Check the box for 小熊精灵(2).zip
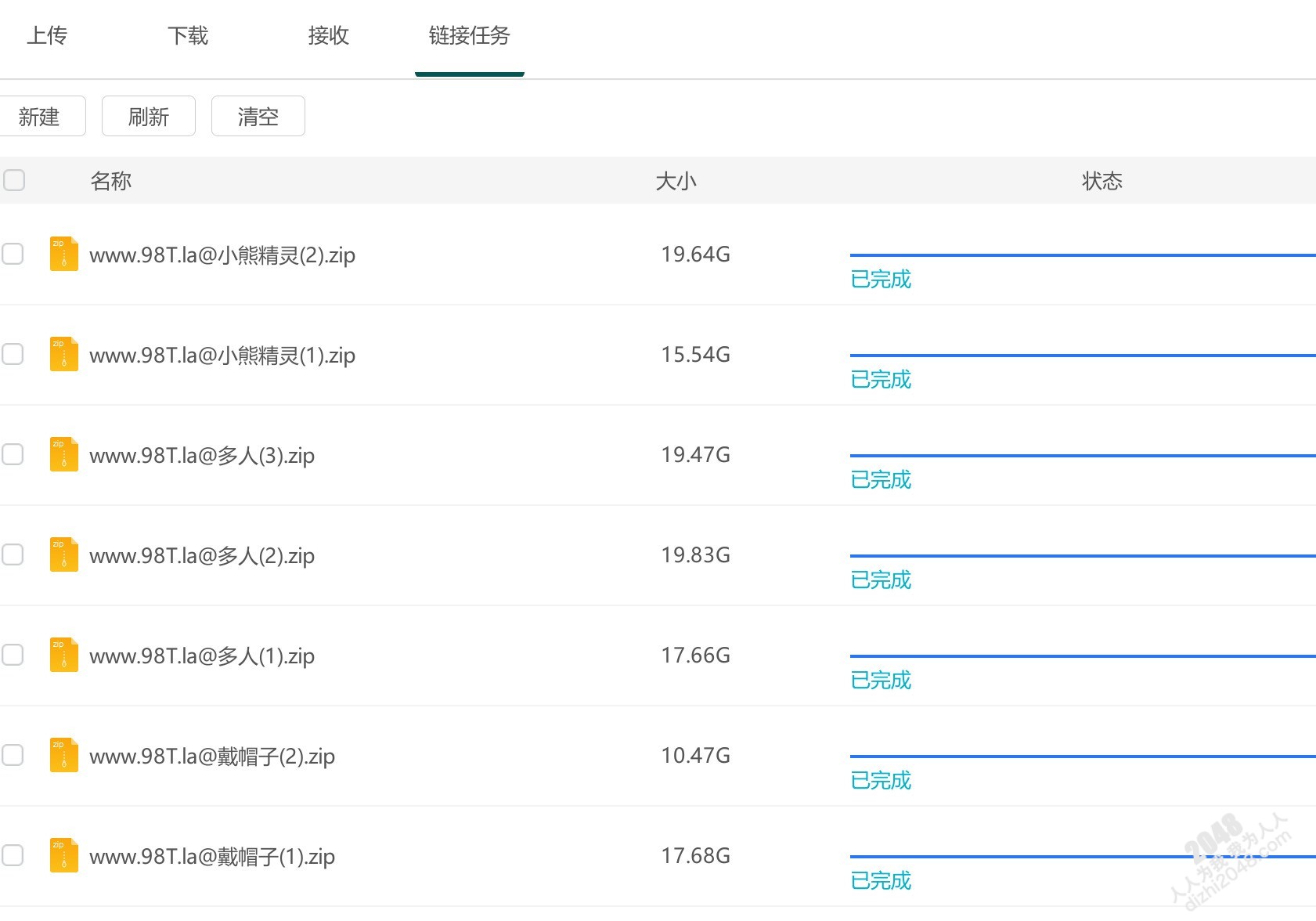 13,254
